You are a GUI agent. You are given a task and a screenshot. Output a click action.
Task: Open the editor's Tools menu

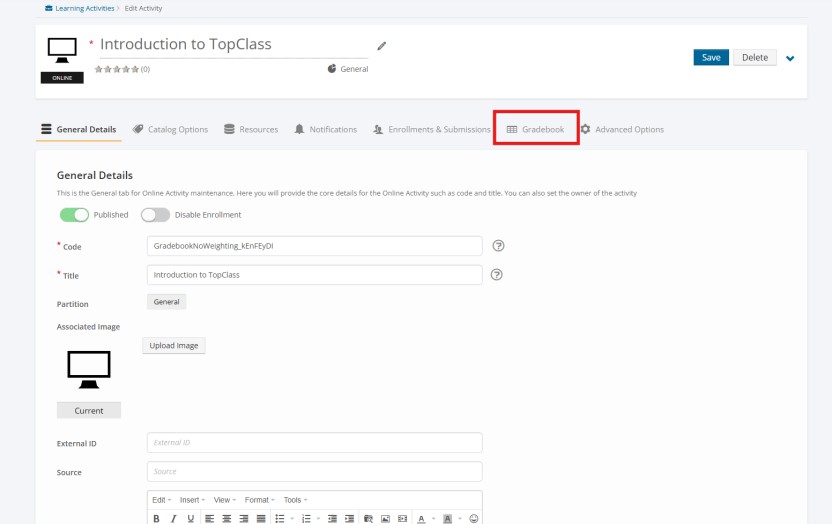pyautogui.click(x=295, y=500)
